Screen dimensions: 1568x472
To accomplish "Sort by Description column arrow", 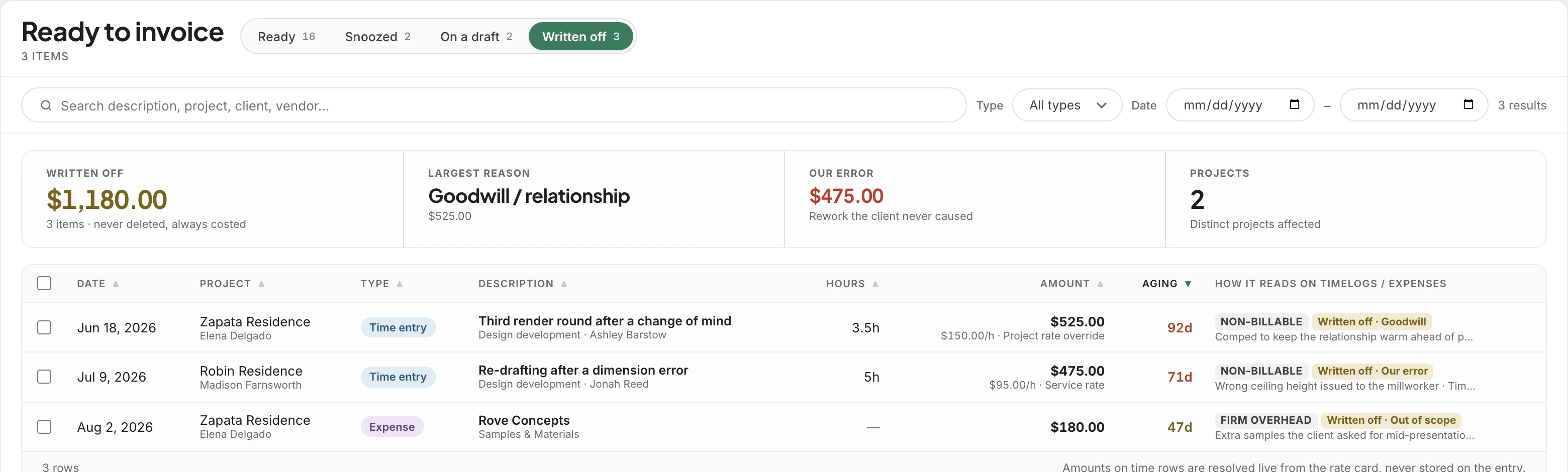I will (564, 284).
